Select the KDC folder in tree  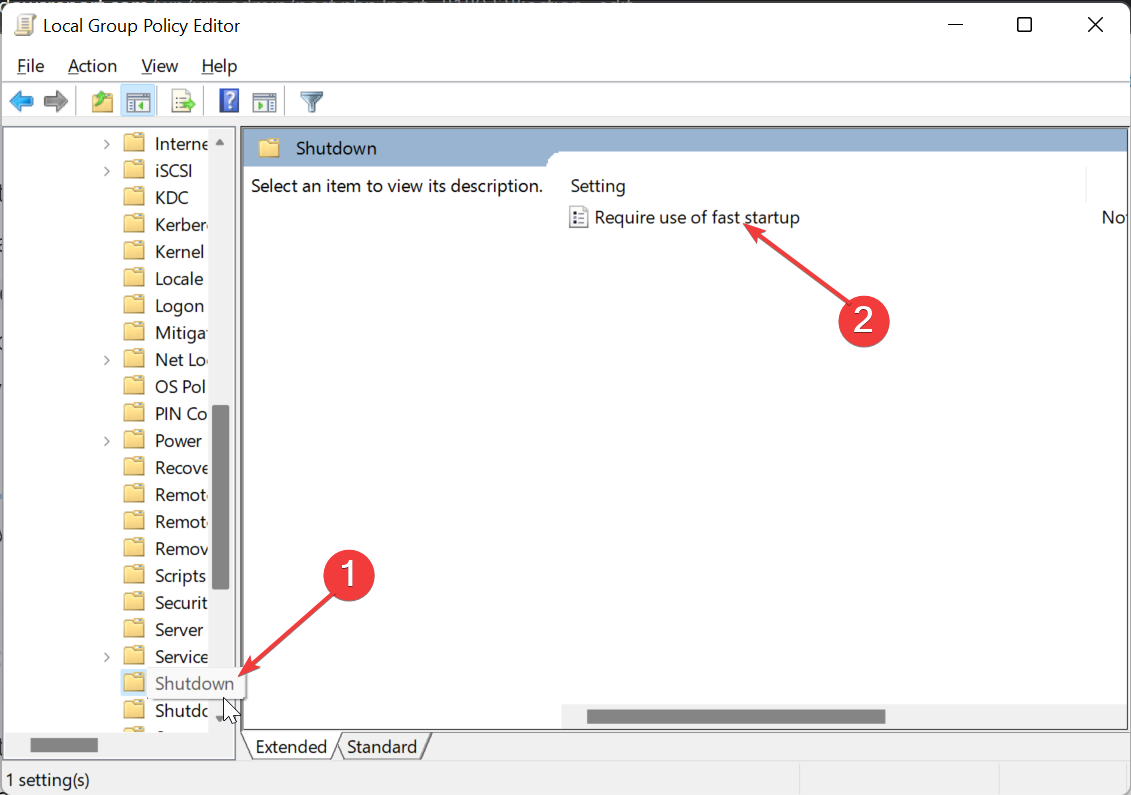[172, 198]
